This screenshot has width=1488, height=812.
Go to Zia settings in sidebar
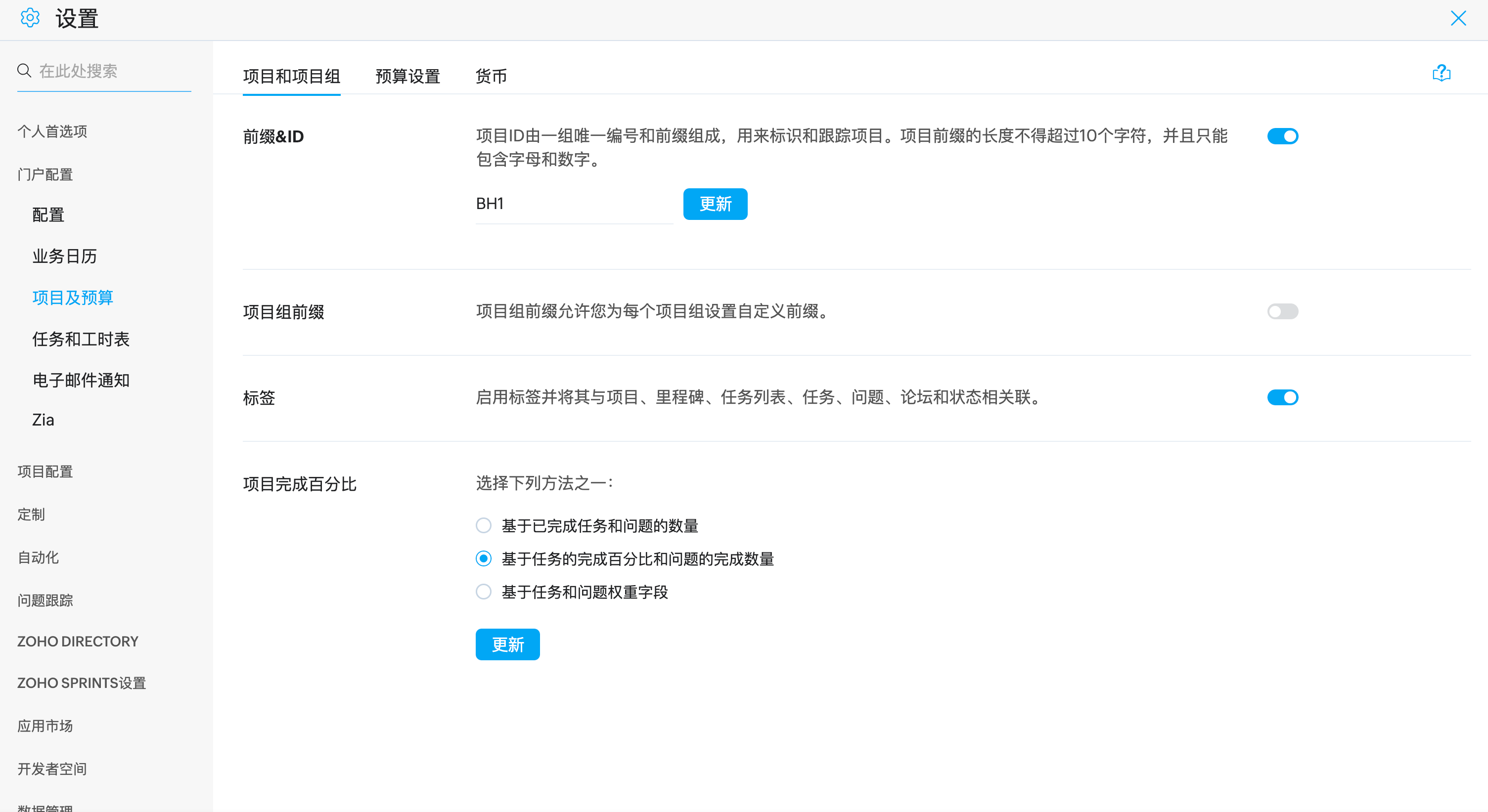tap(44, 420)
